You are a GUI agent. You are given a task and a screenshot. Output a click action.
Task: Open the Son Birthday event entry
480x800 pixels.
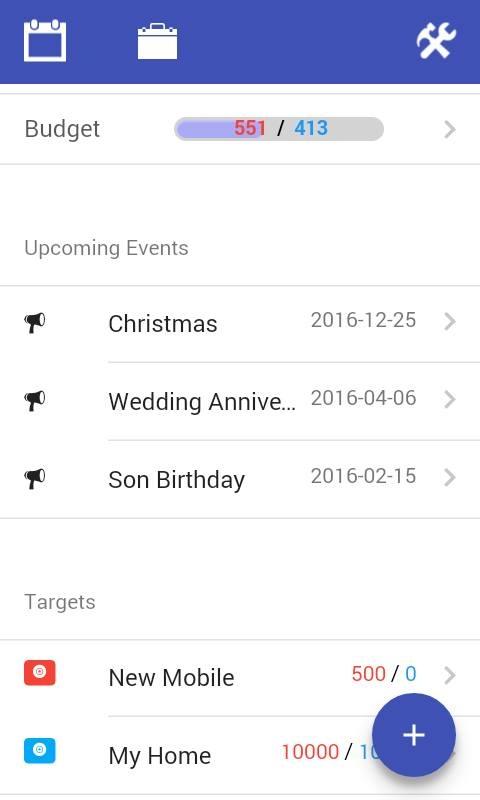240,479
